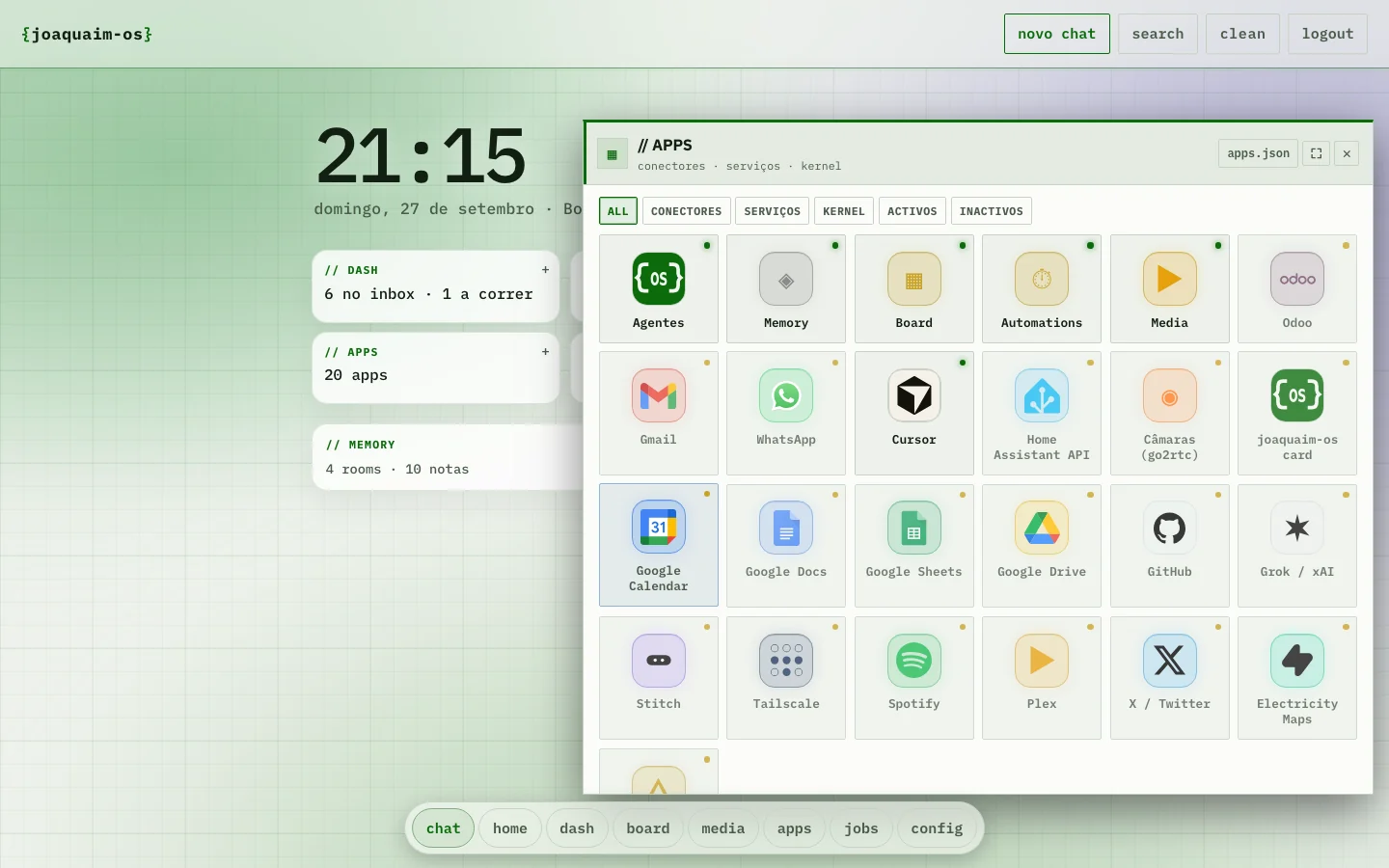Open the Google Sheets icon
The image size is (1389, 868).
coord(914,528)
